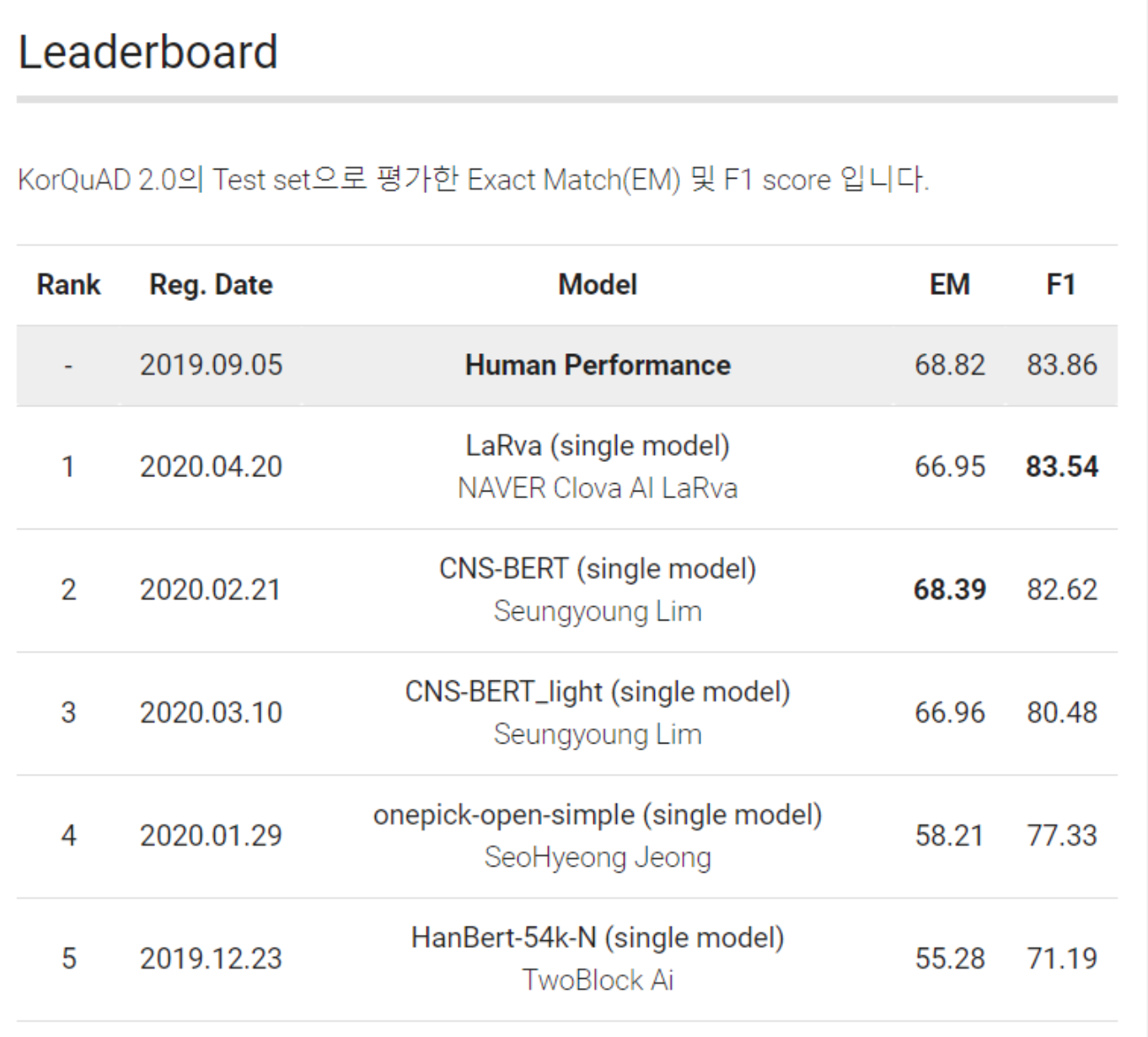Click the 2020.04.20 registration date

(x=211, y=467)
